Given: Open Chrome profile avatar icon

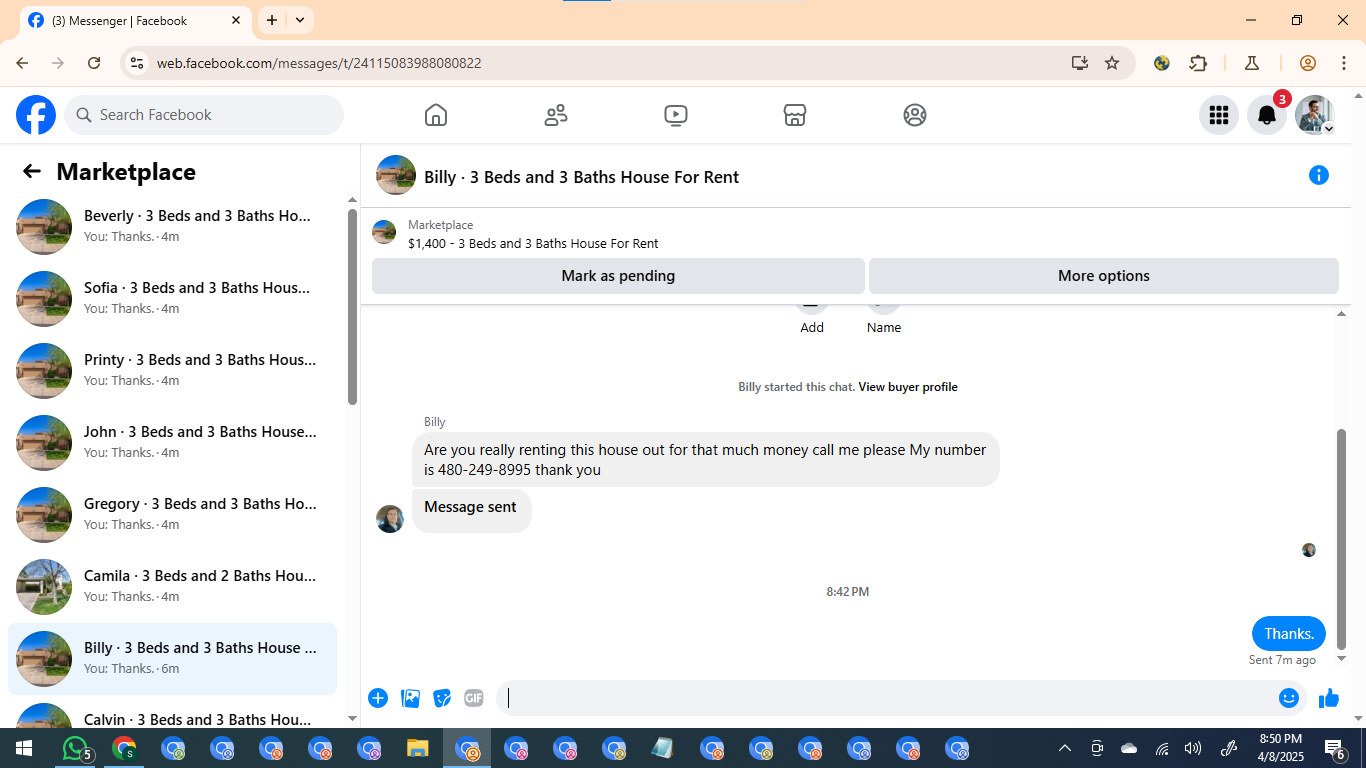Looking at the screenshot, I should (1308, 63).
